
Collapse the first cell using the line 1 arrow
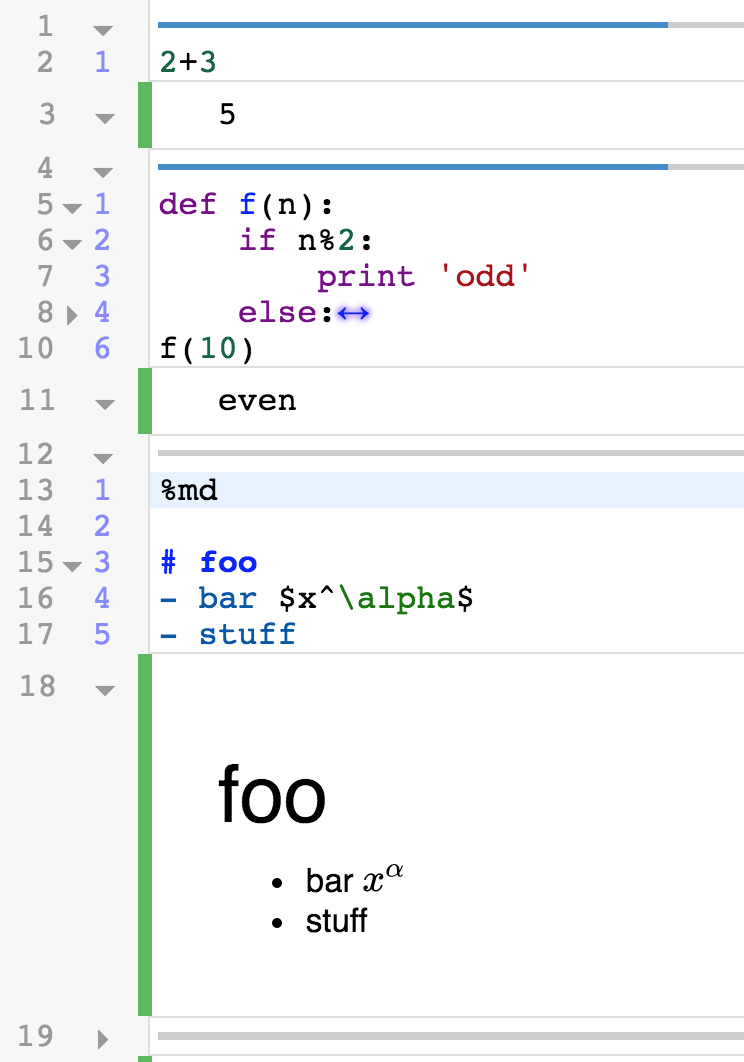104,31
